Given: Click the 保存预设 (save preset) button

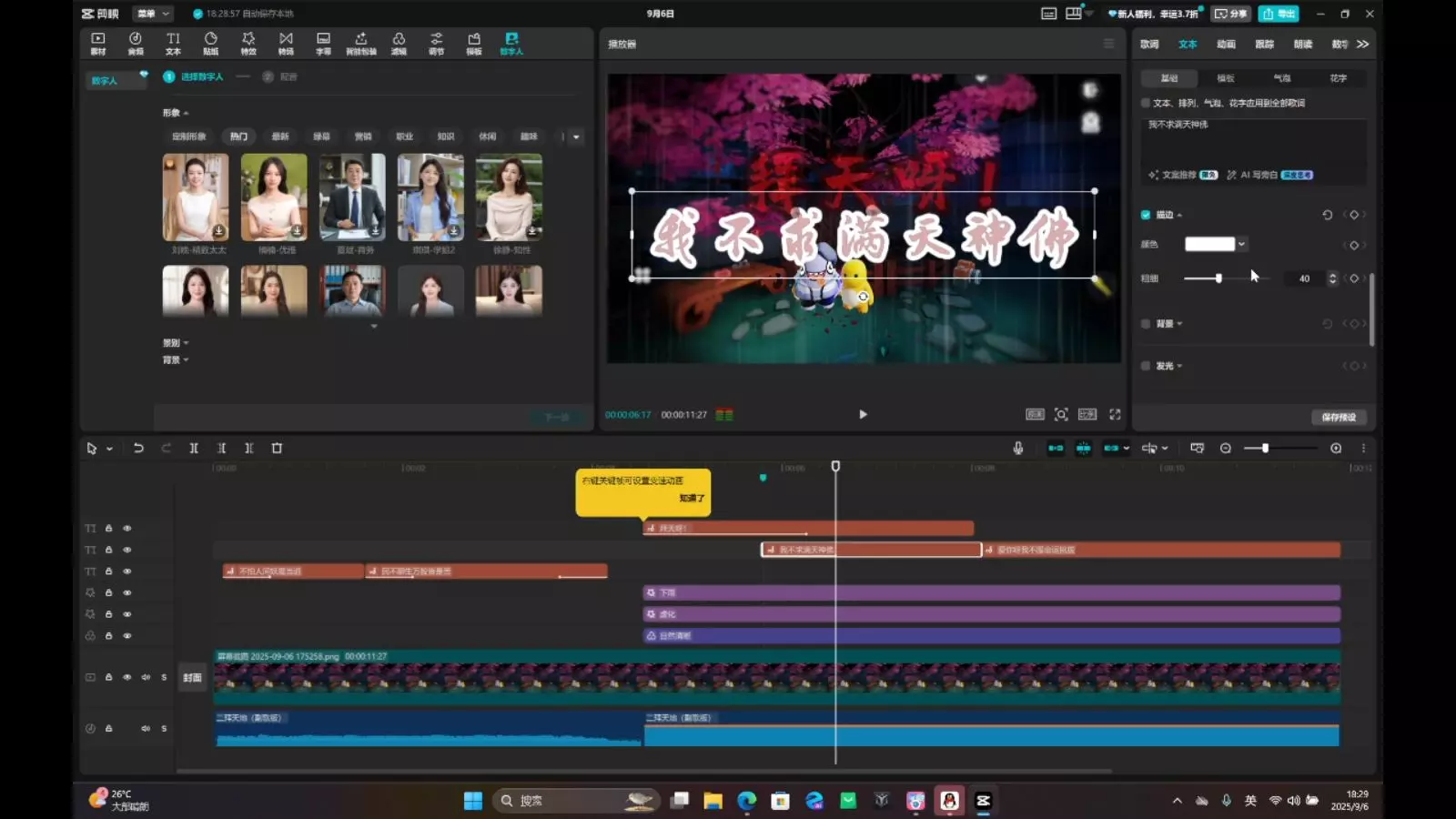Looking at the screenshot, I should pyautogui.click(x=1339, y=417).
